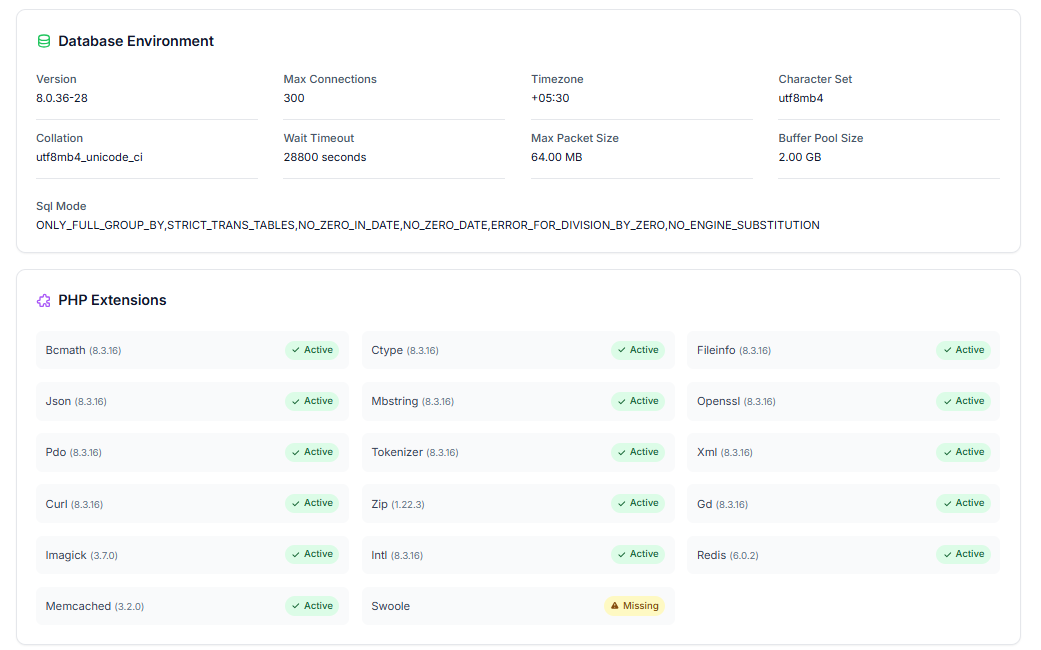The height and width of the screenshot is (650, 1041).
Task: Click the Missing warning badge for Swoole
Action: (634, 606)
